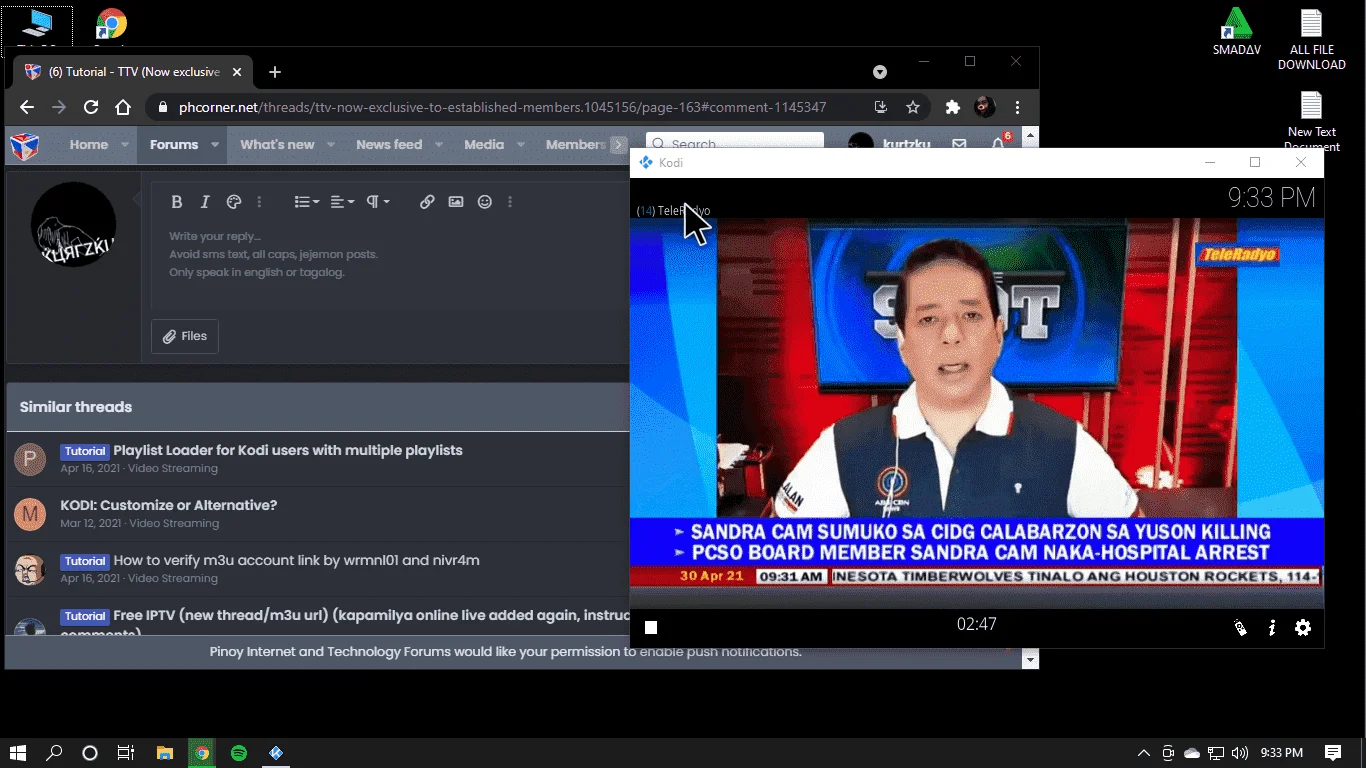Open File Explorer from the taskbar
The width and height of the screenshot is (1366, 768).
(165, 753)
